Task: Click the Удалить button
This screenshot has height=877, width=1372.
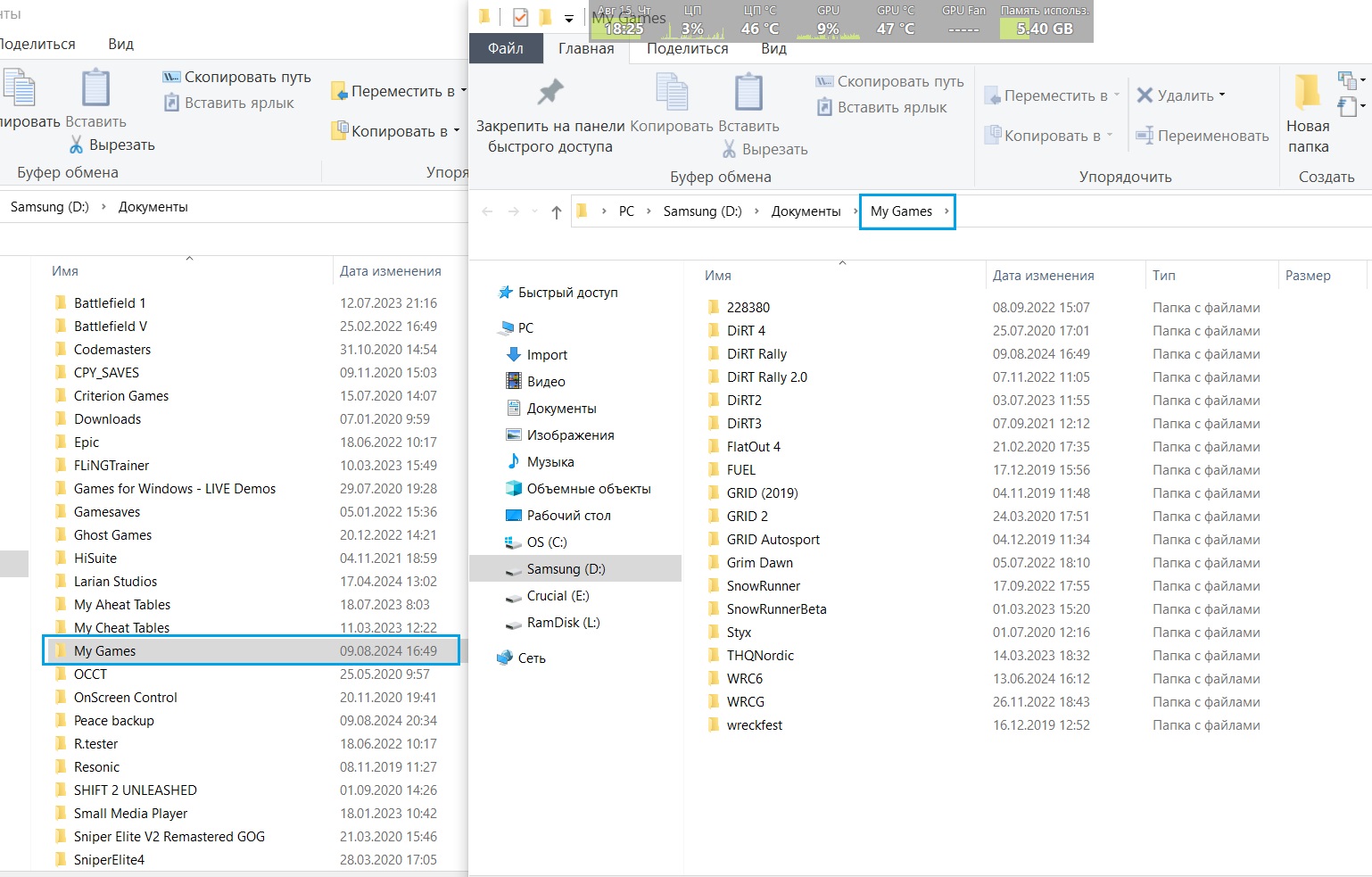Action: click(x=1181, y=95)
